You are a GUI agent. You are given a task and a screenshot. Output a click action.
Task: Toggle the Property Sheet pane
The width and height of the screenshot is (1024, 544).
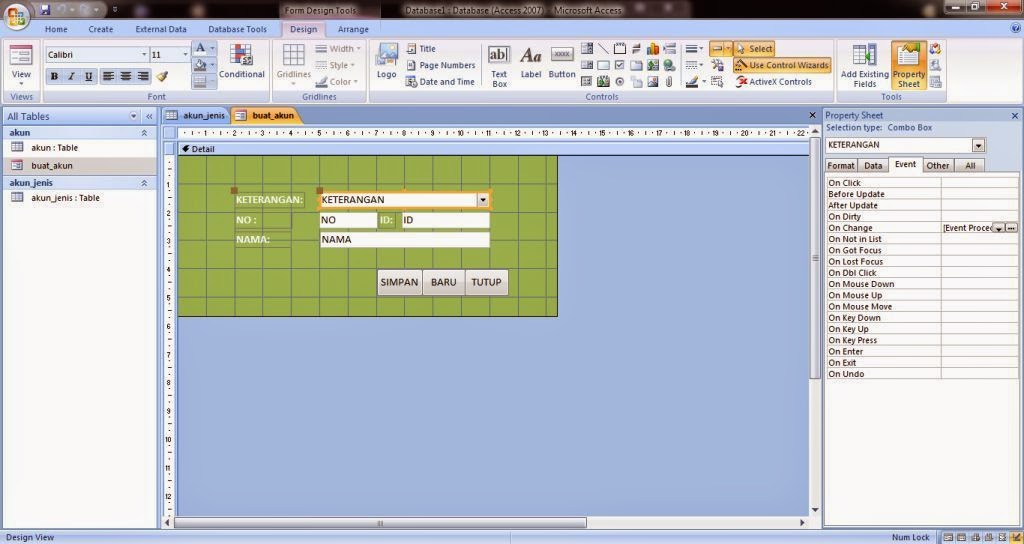point(908,66)
